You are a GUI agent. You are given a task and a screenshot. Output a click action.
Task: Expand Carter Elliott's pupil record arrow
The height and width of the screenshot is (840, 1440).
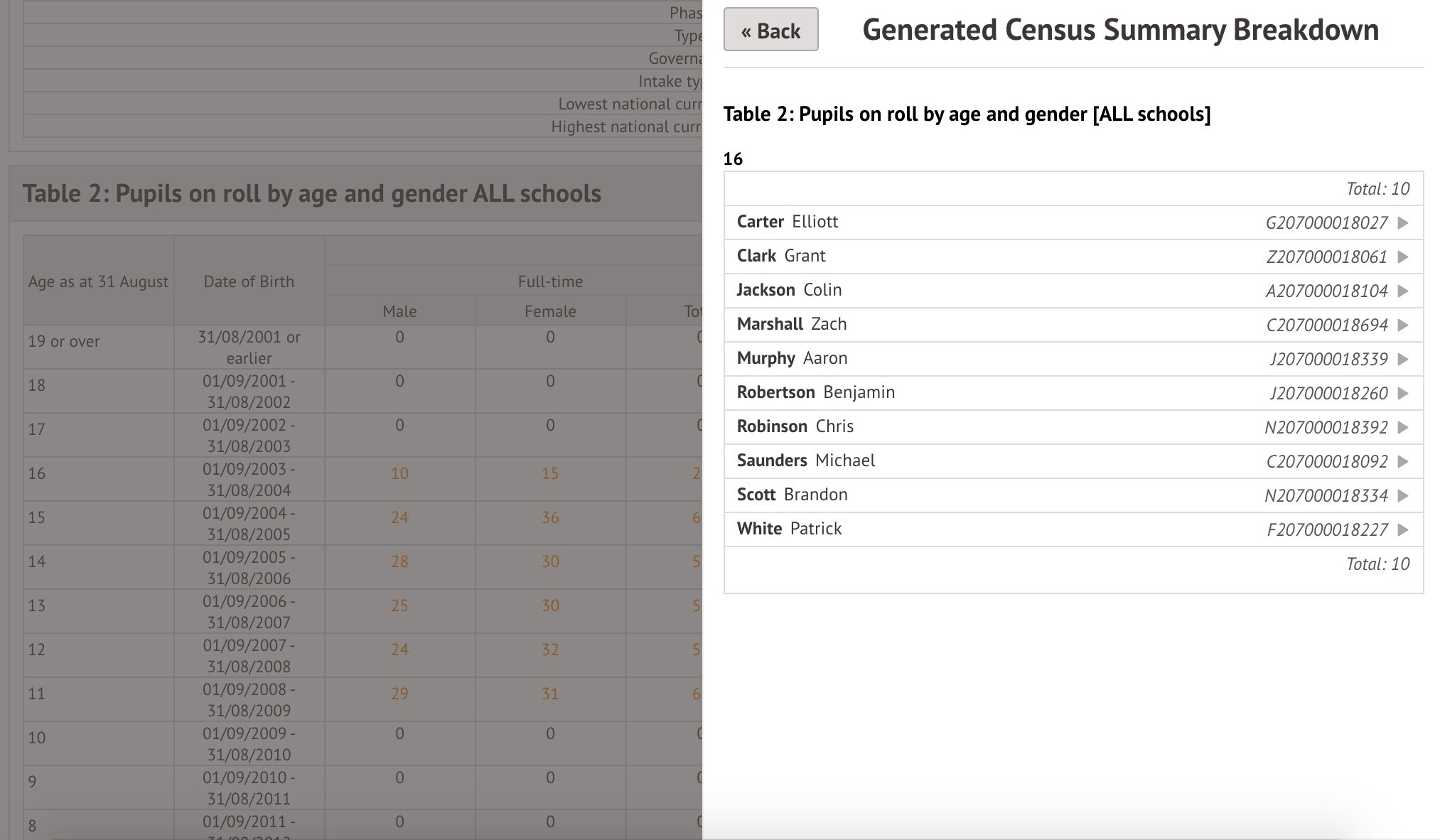click(1402, 222)
